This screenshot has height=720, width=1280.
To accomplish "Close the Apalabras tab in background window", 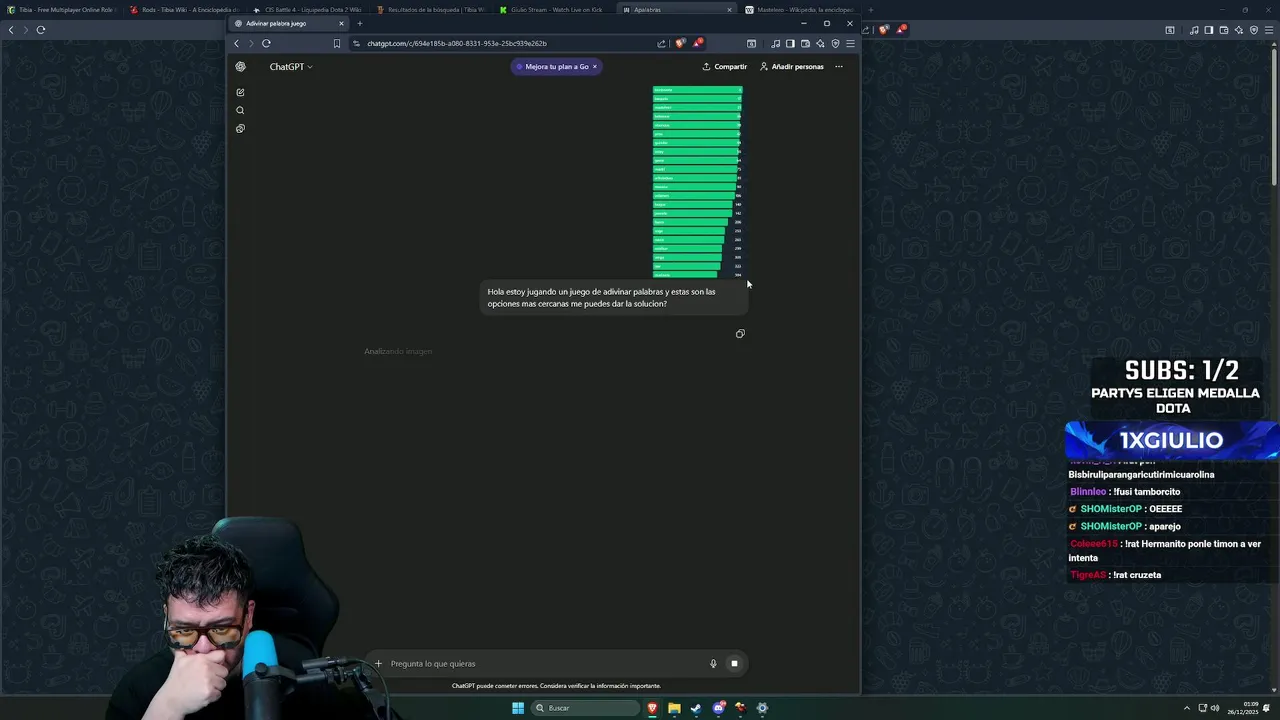I will tap(729, 10).
